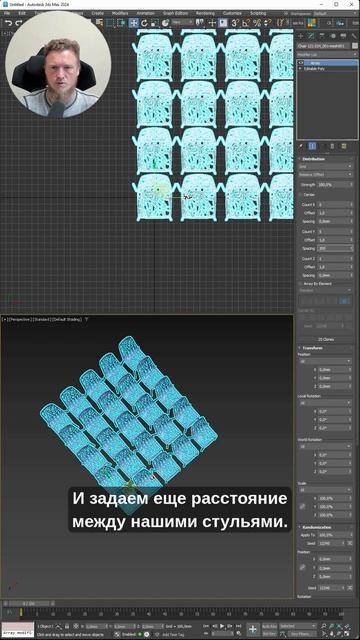The image size is (360, 640).
Task: Open the Modifier List dropdown
Action: (327, 54)
